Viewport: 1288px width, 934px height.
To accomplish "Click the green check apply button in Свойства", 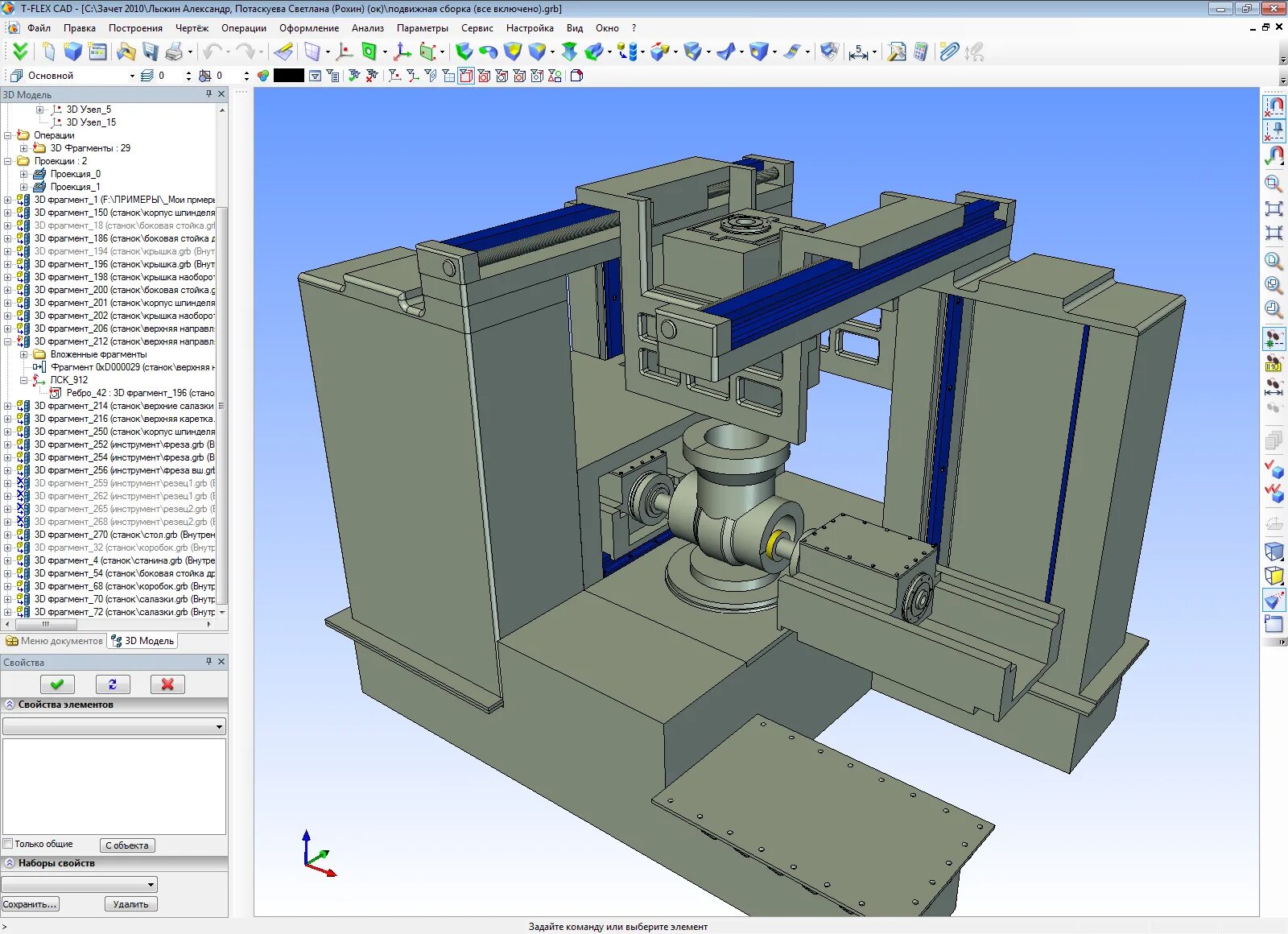I will pyautogui.click(x=57, y=684).
